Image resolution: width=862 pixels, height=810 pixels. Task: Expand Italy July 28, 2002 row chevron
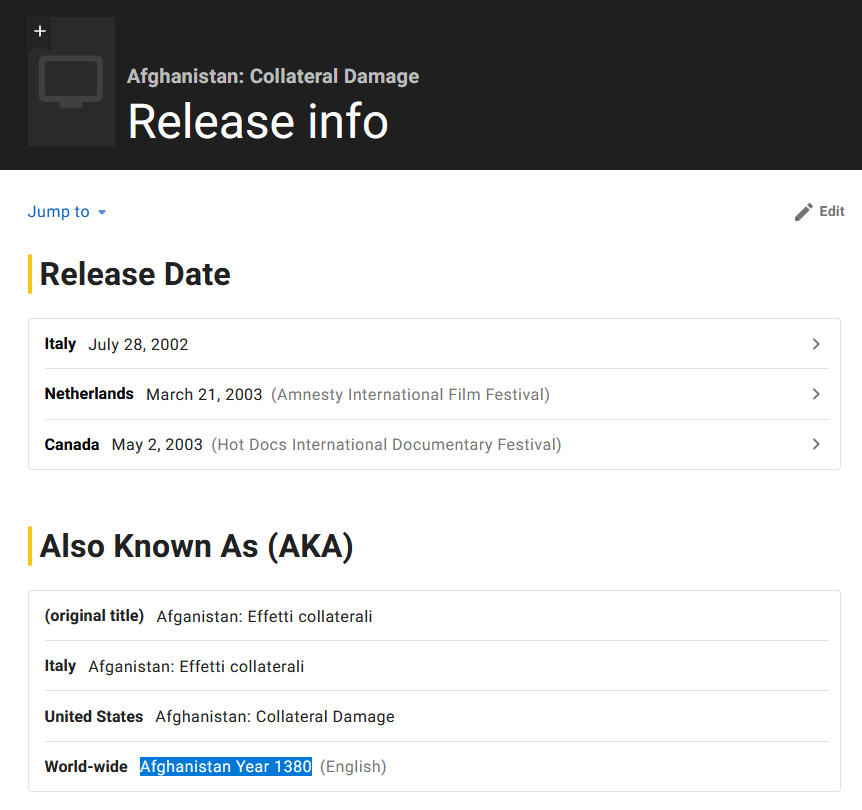point(816,344)
